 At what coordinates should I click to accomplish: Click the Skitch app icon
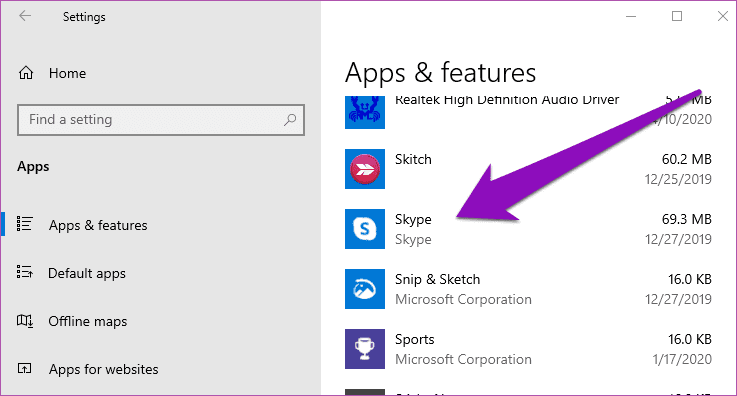tap(365, 169)
